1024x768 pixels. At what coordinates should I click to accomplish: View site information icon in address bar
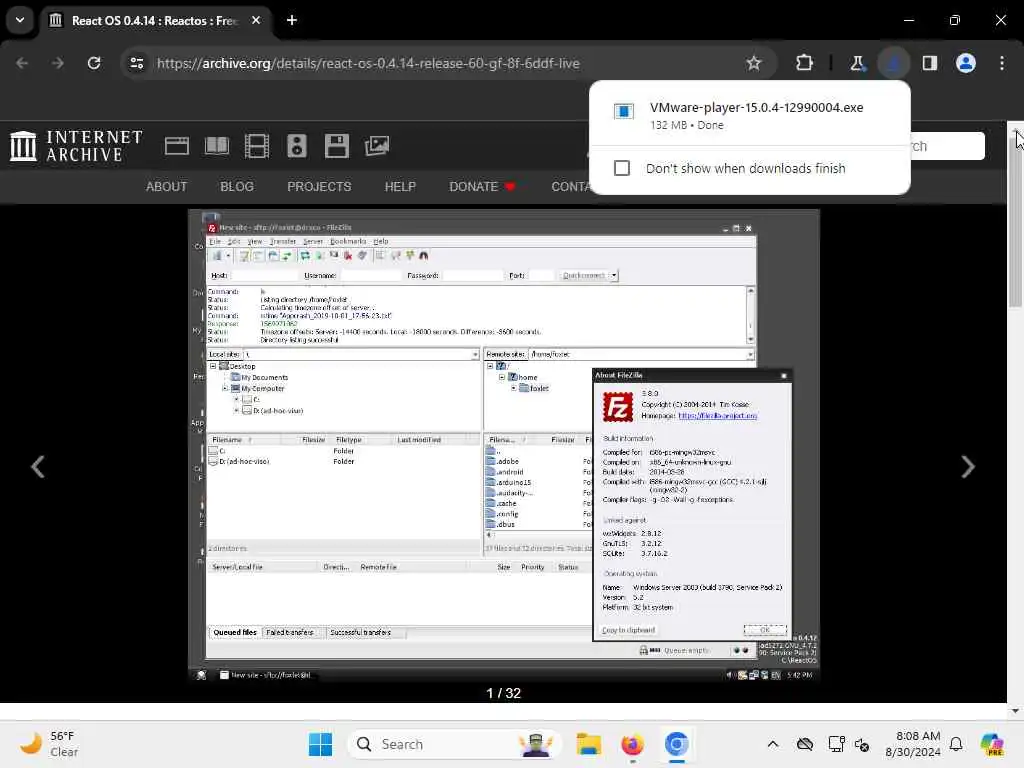[136, 63]
